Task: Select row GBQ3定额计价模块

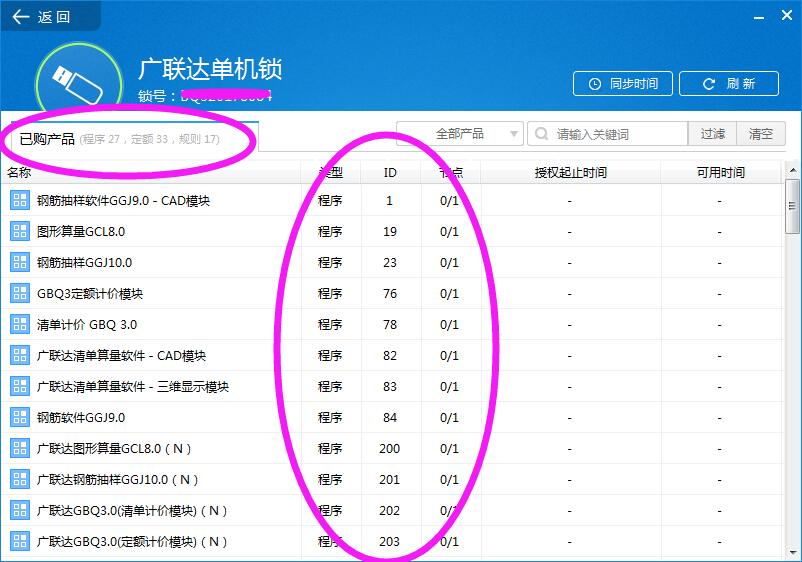Action: 392,293
